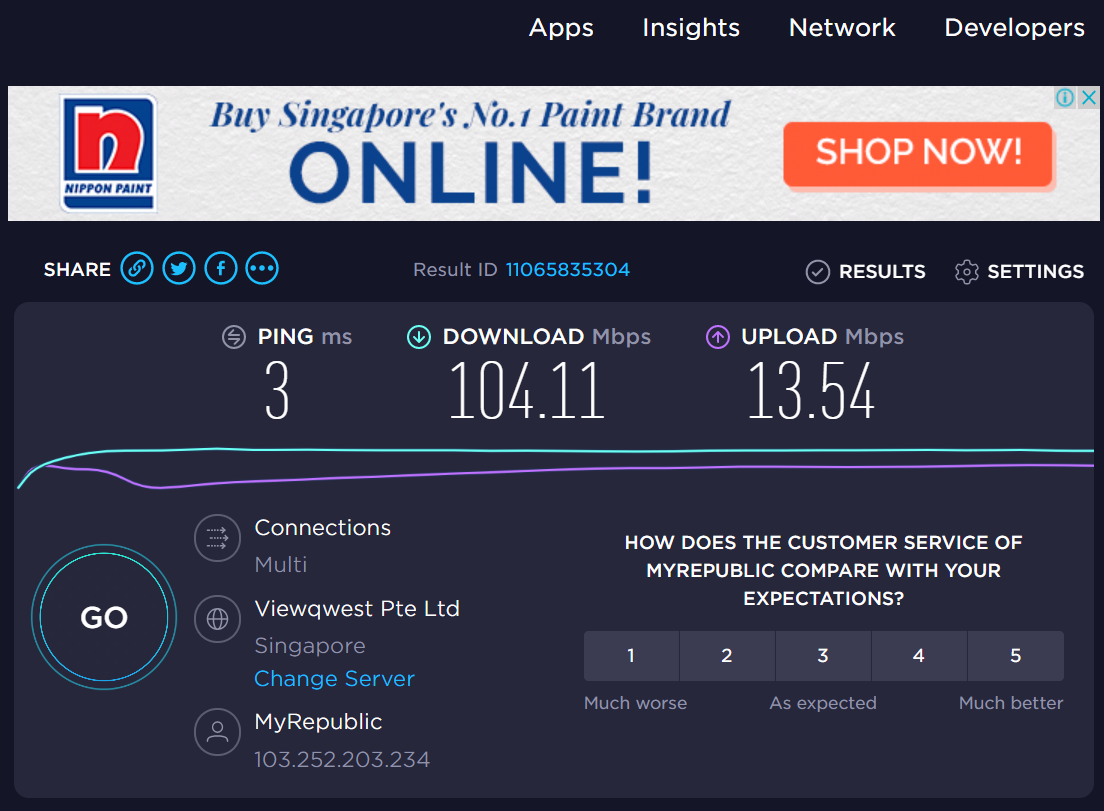
Task: Click the Multi connections text
Action: tap(281, 565)
